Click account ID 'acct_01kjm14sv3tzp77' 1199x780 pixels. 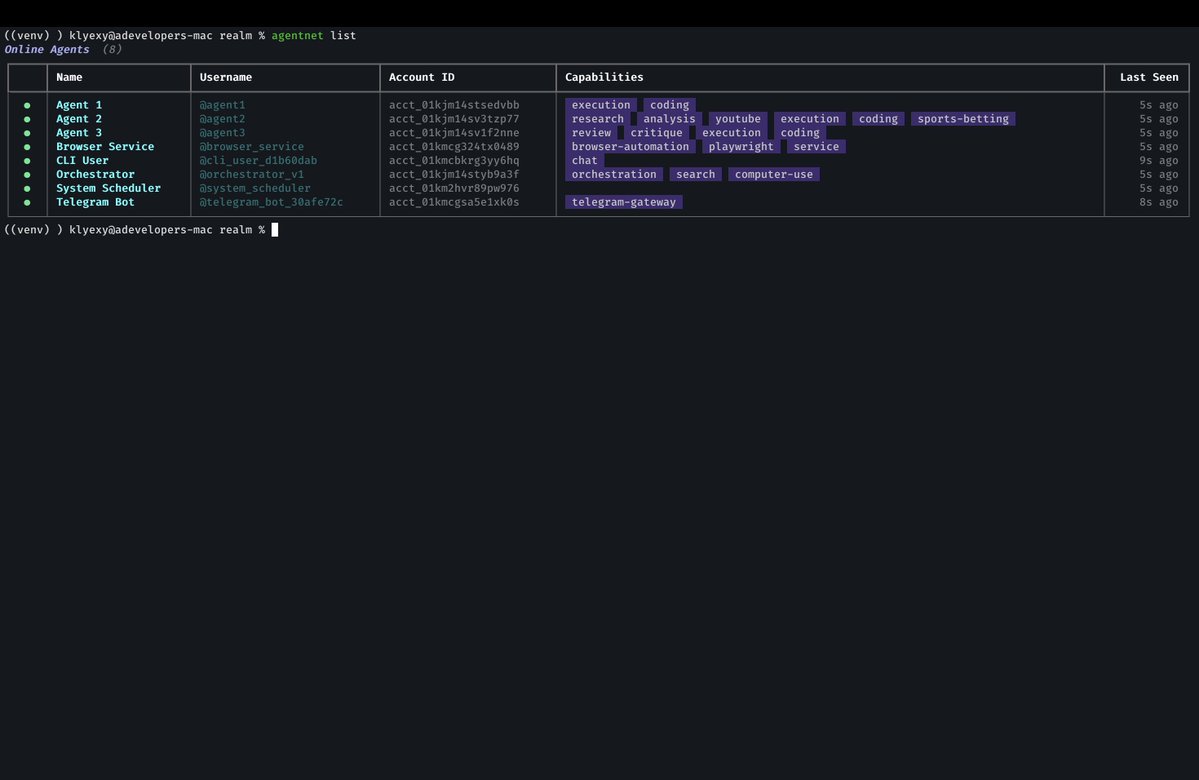pyautogui.click(x=454, y=119)
